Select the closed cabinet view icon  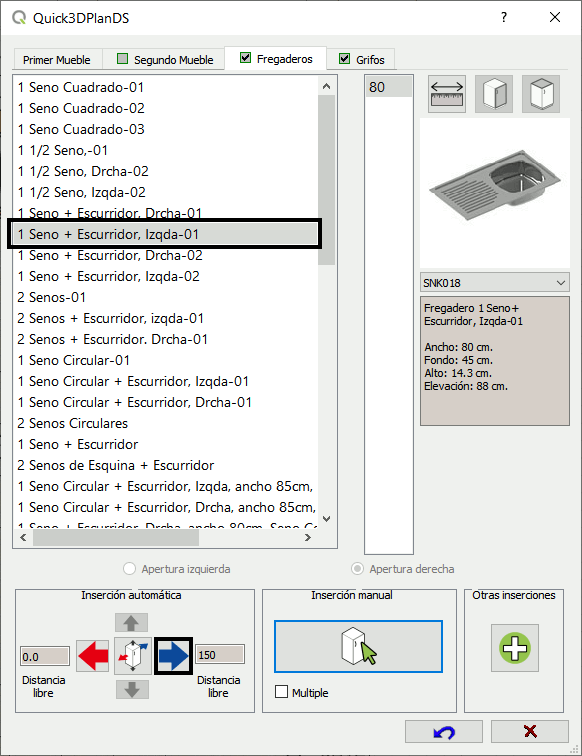point(541,94)
